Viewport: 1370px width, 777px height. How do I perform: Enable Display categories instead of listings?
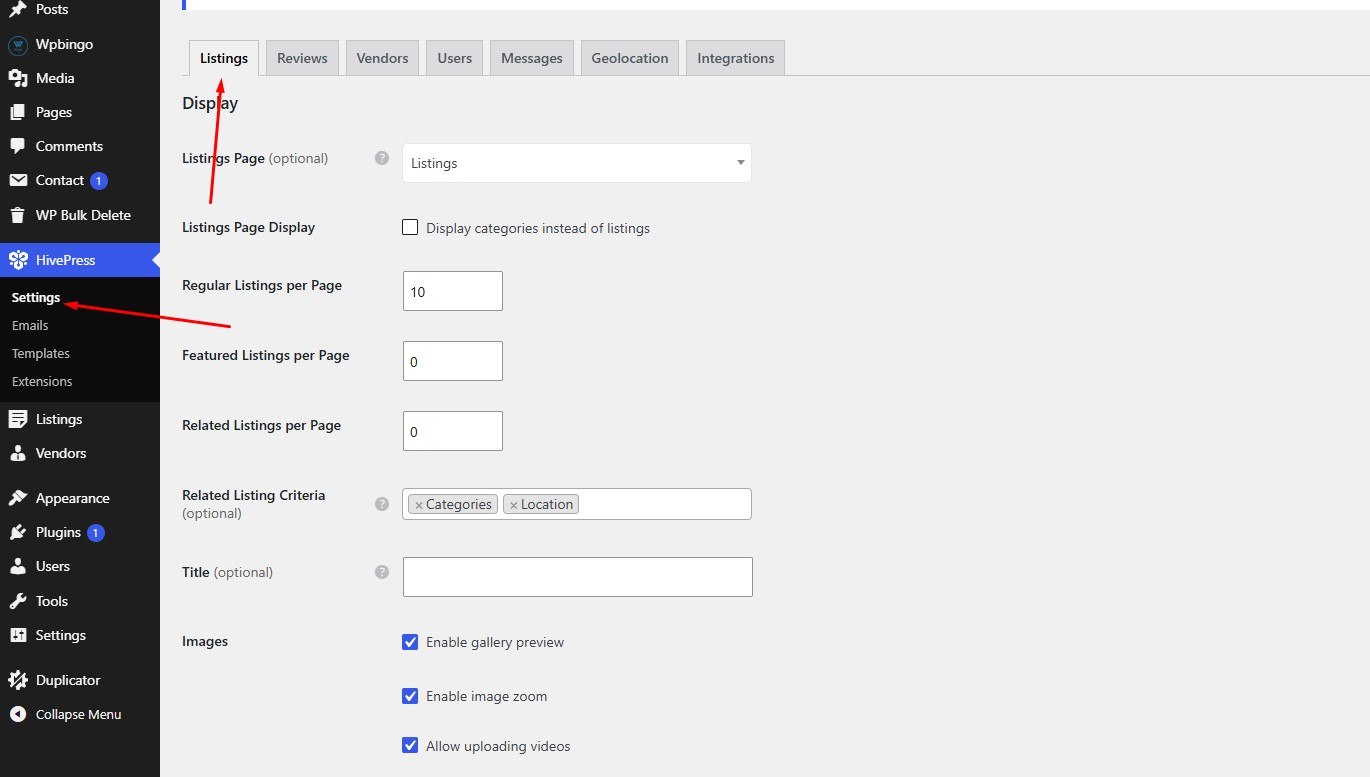[x=410, y=227]
